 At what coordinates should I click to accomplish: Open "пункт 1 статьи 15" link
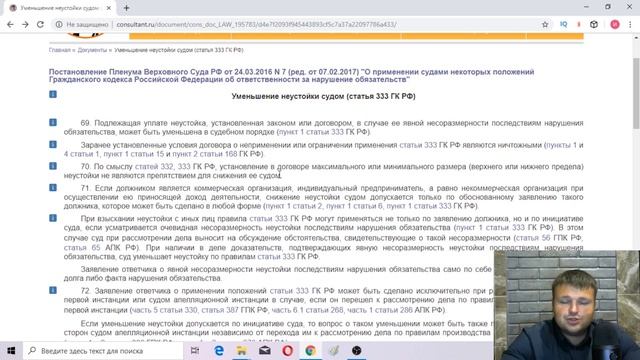pos(133,154)
